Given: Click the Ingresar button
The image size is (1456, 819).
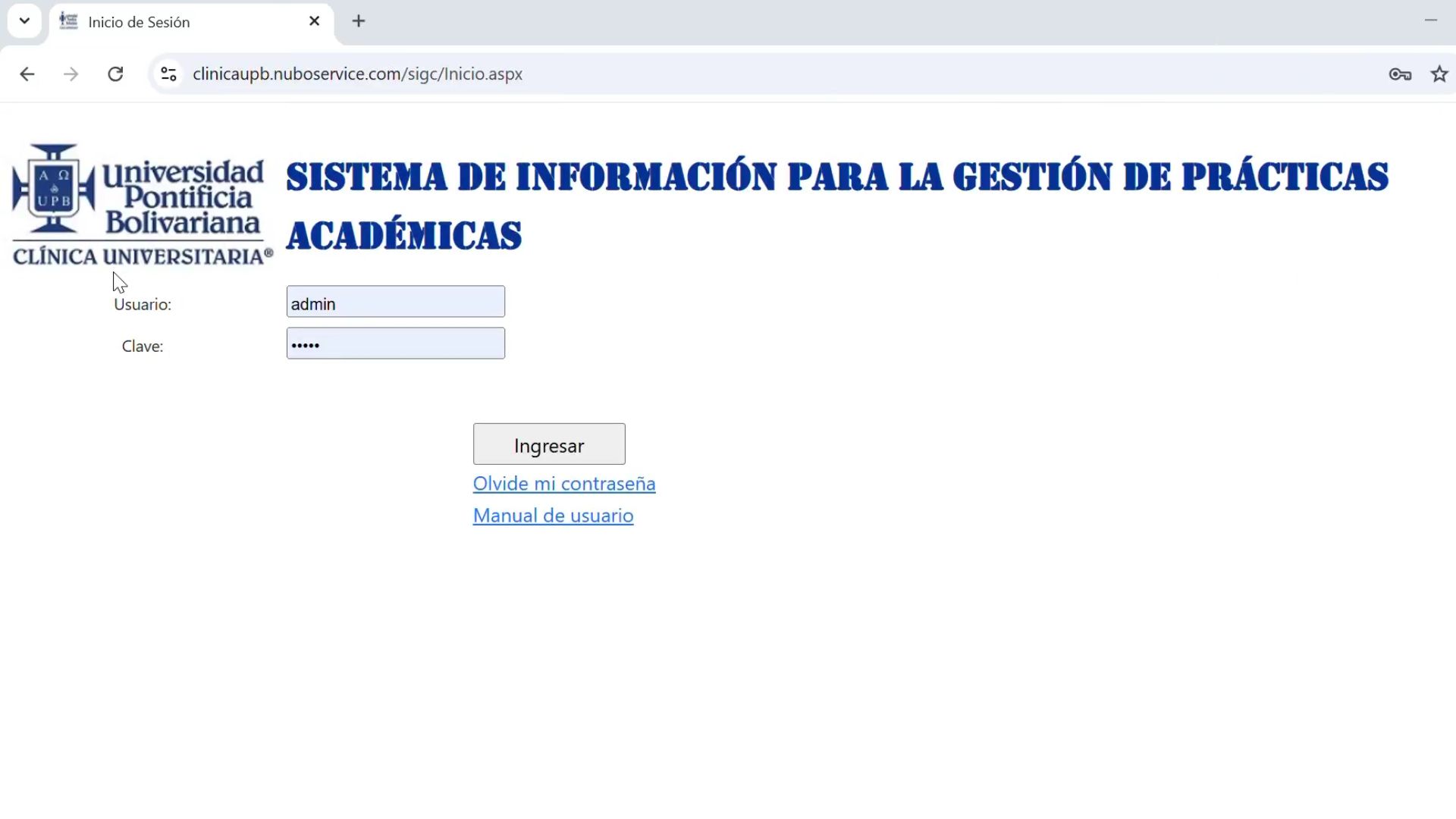Looking at the screenshot, I should (x=549, y=444).
